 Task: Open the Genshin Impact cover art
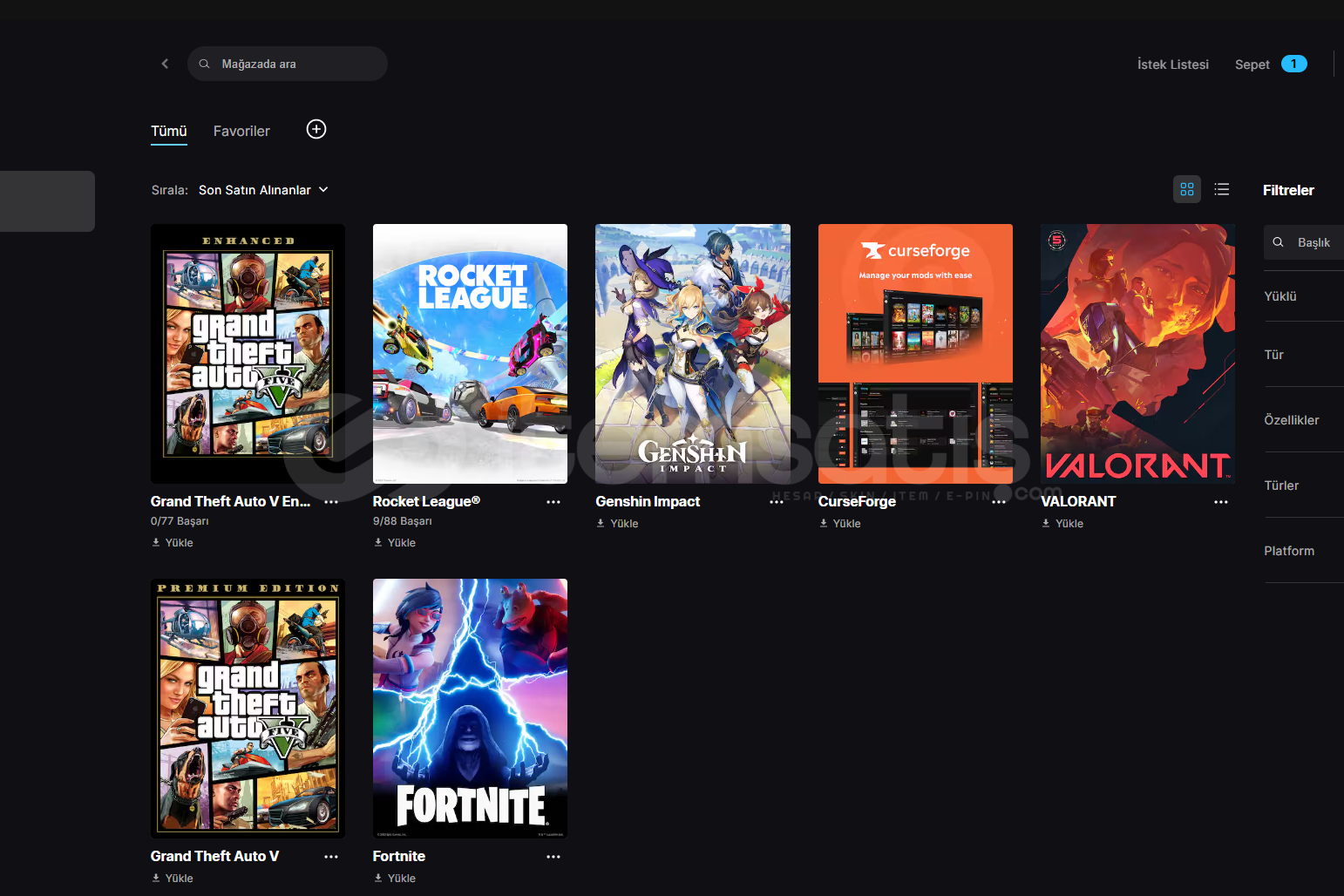pos(693,354)
